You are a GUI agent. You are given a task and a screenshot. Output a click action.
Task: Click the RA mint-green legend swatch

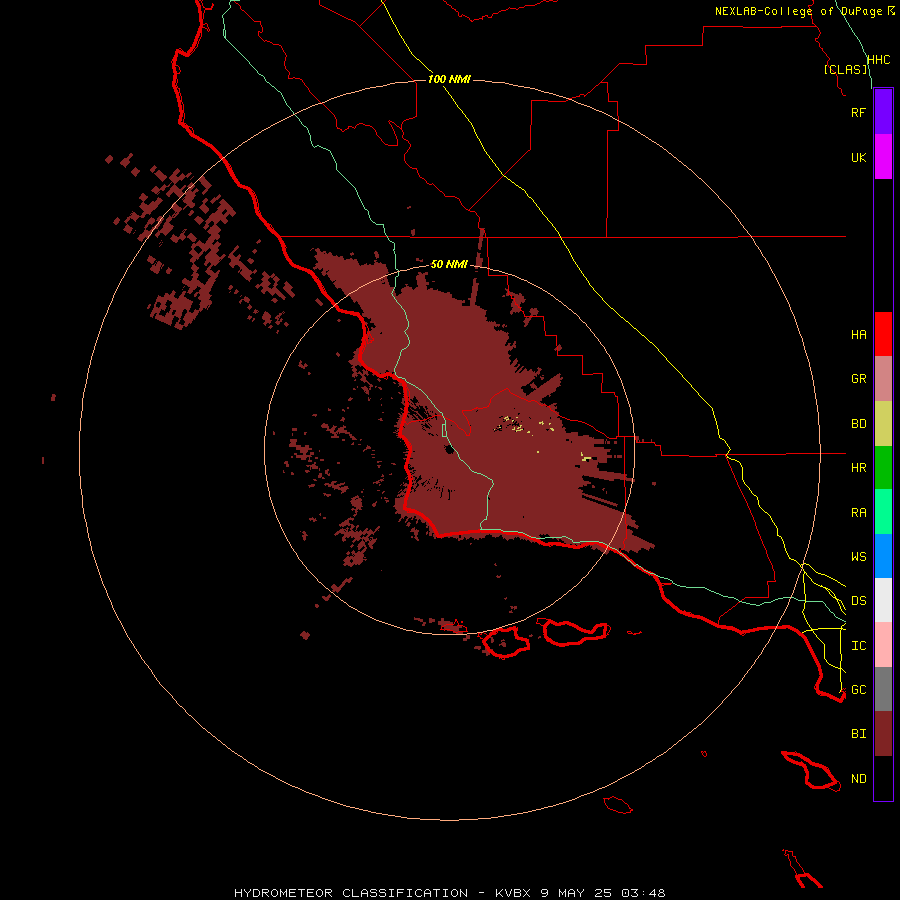click(x=883, y=512)
